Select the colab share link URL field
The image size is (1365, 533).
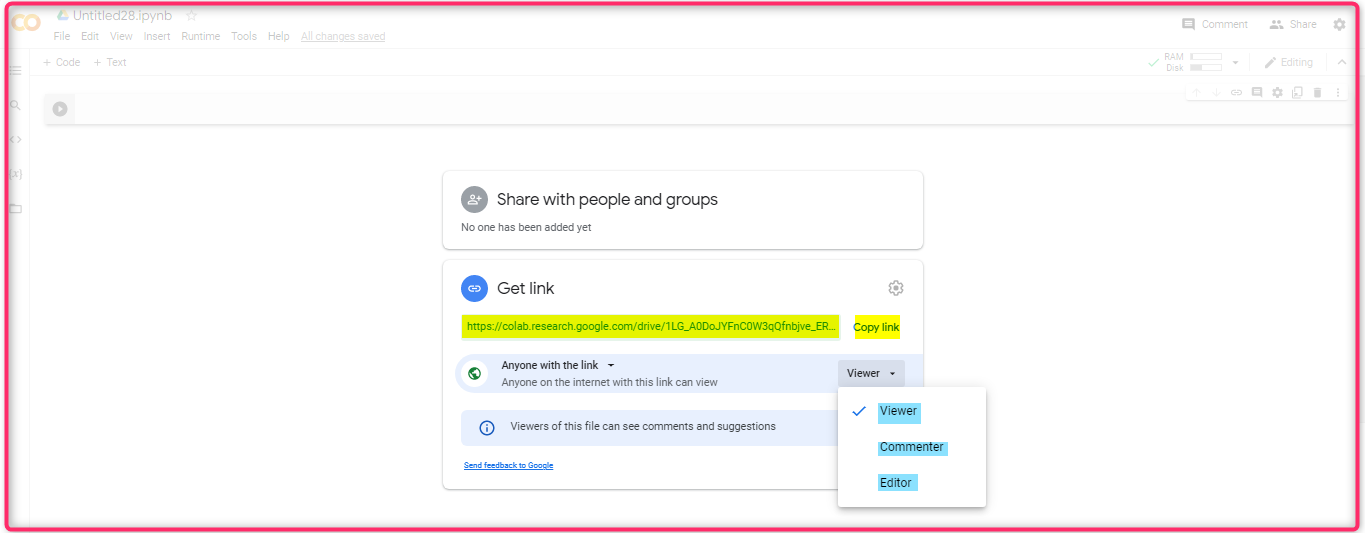pyautogui.click(x=651, y=326)
